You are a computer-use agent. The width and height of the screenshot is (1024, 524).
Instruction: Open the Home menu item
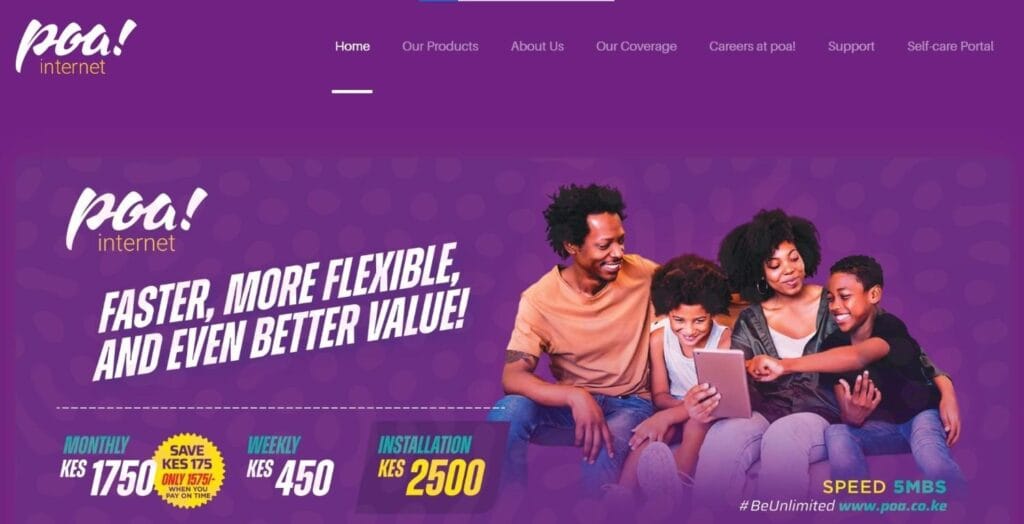(x=353, y=46)
